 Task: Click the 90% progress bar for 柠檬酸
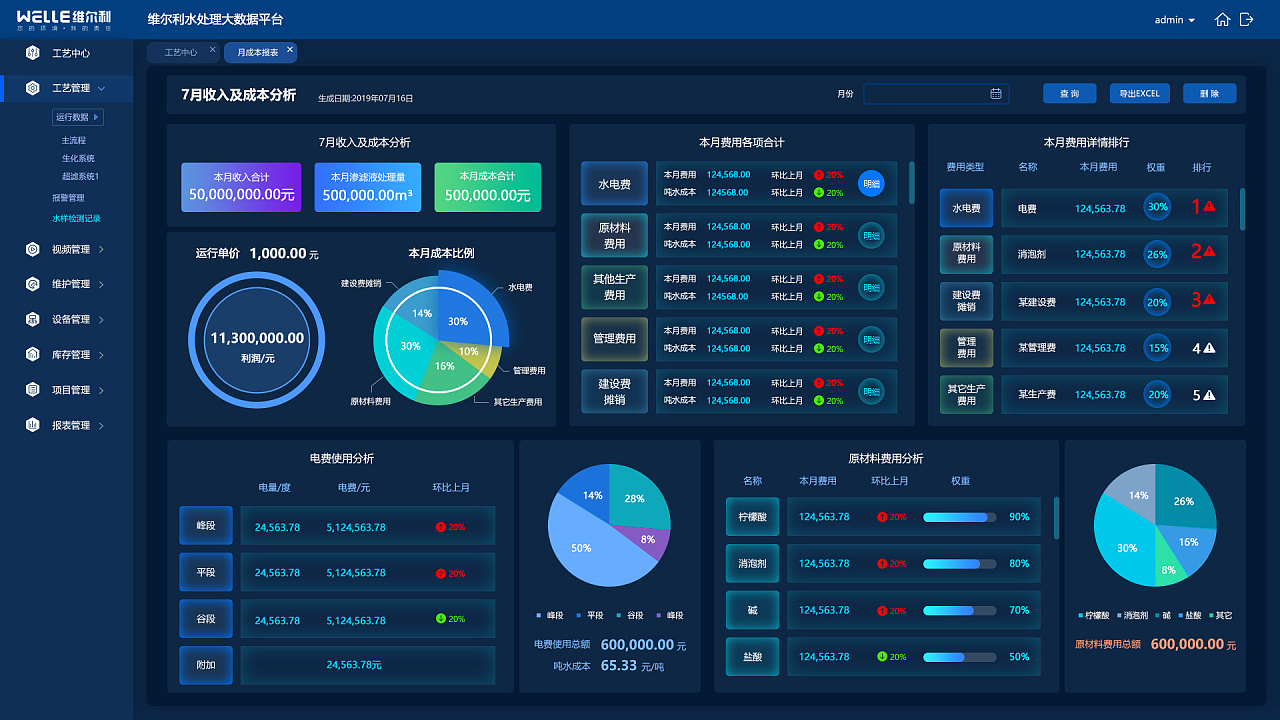click(x=960, y=517)
